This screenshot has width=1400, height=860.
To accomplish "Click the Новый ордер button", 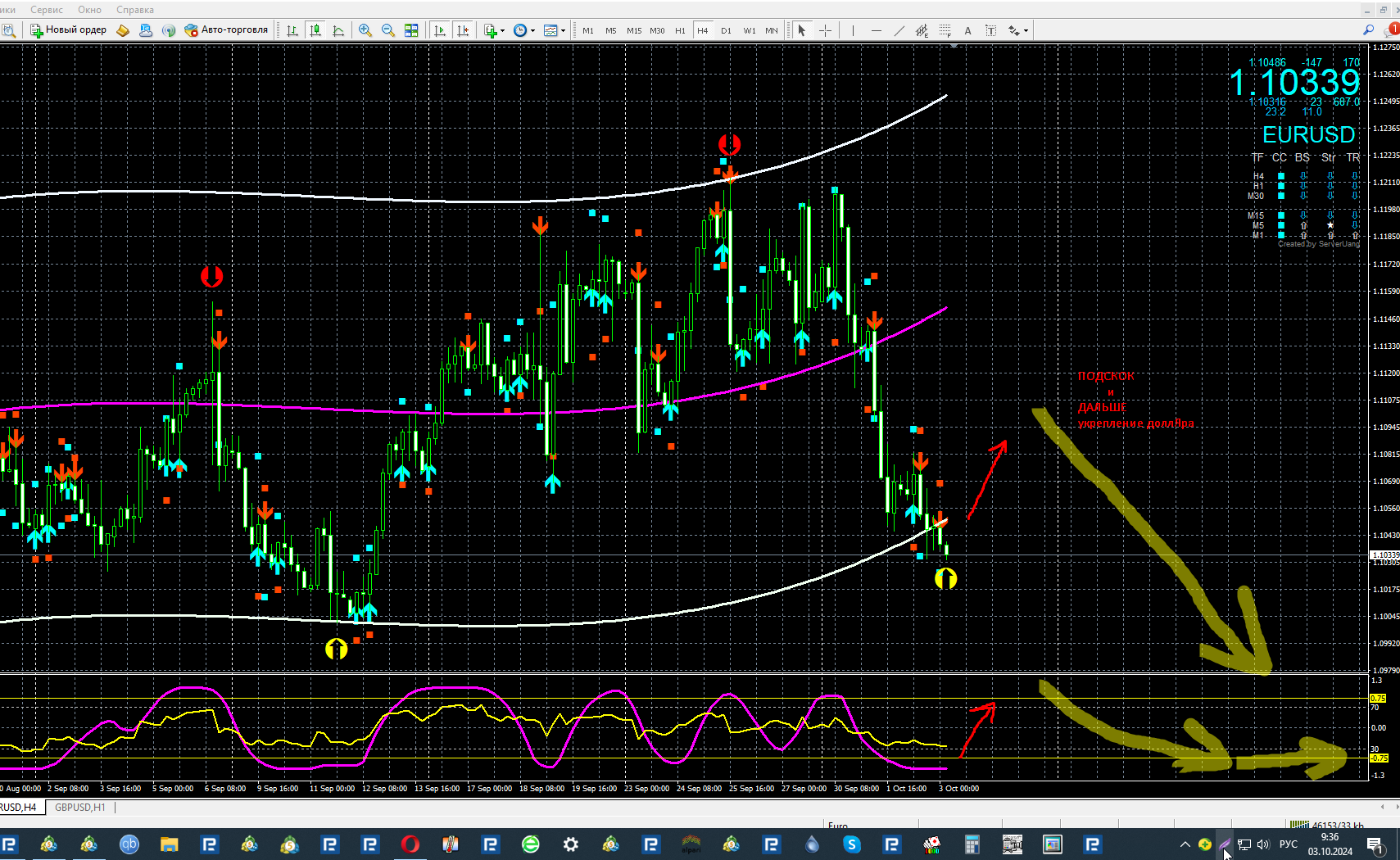I will pos(69,30).
